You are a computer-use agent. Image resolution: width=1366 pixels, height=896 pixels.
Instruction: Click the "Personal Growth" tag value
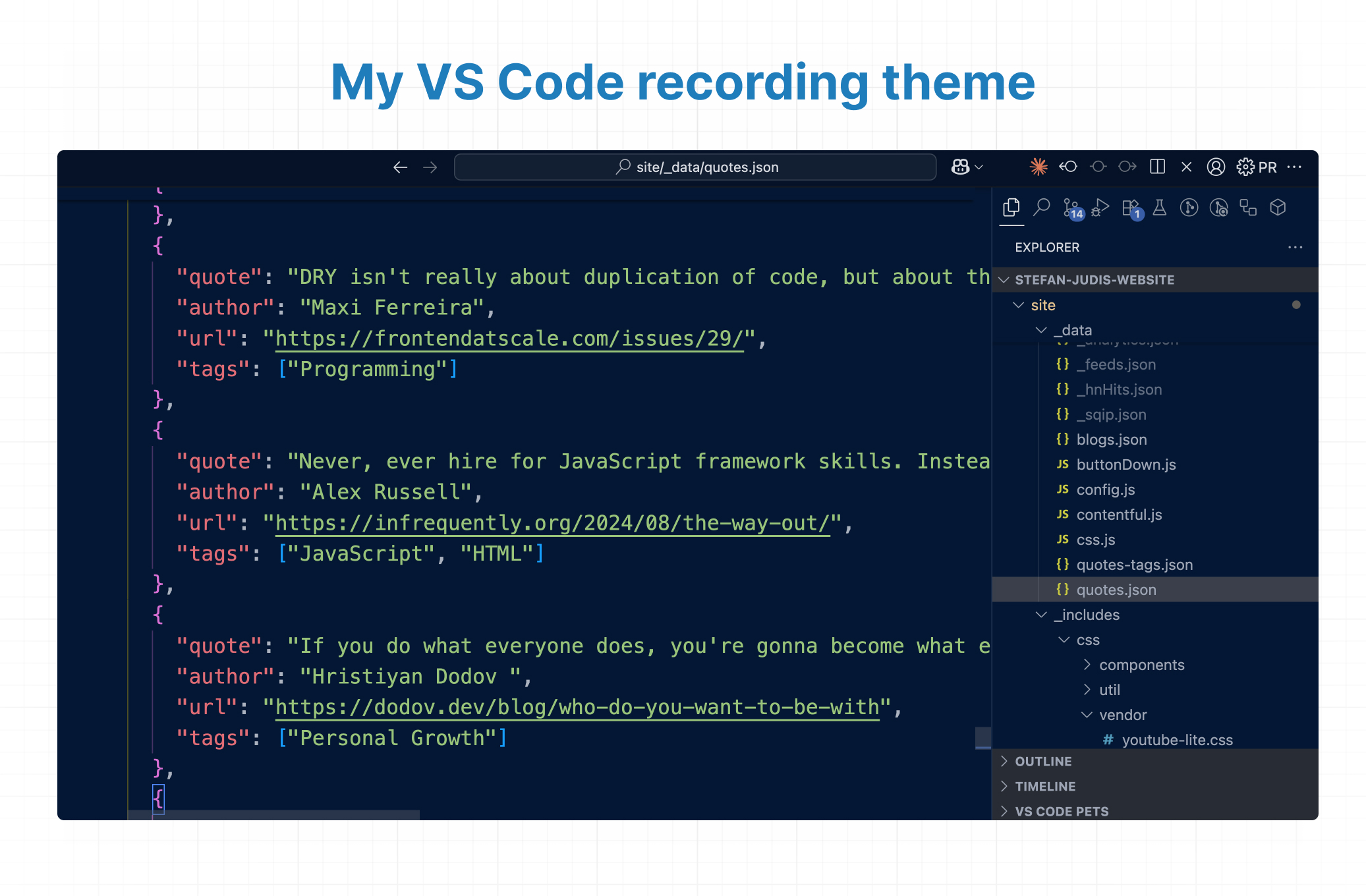pos(392,739)
